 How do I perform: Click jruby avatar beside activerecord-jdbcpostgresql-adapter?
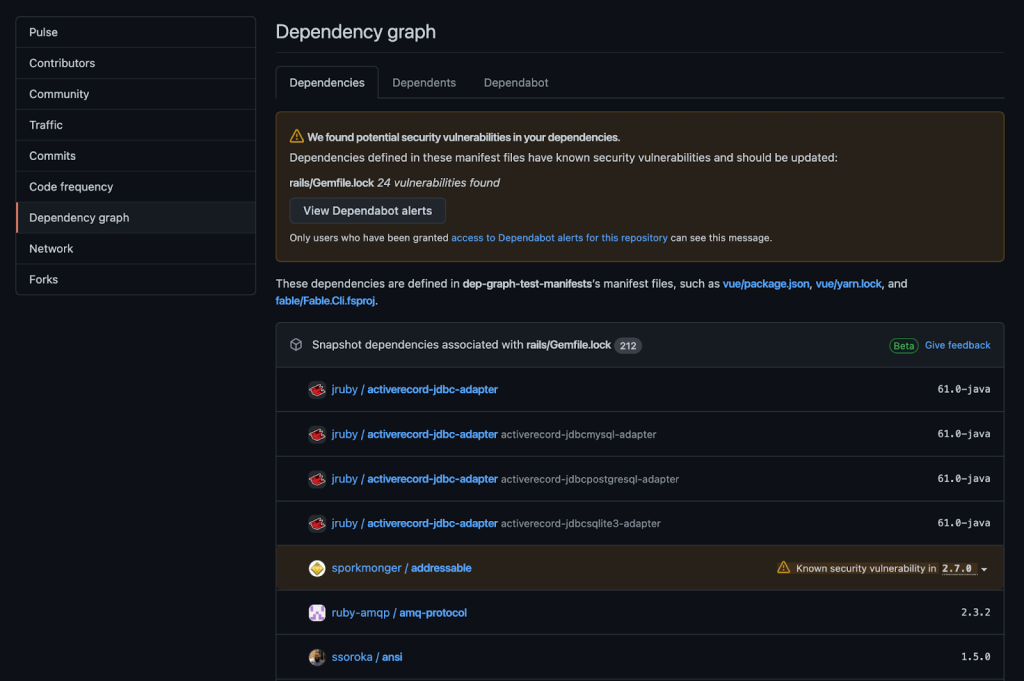tap(317, 479)
